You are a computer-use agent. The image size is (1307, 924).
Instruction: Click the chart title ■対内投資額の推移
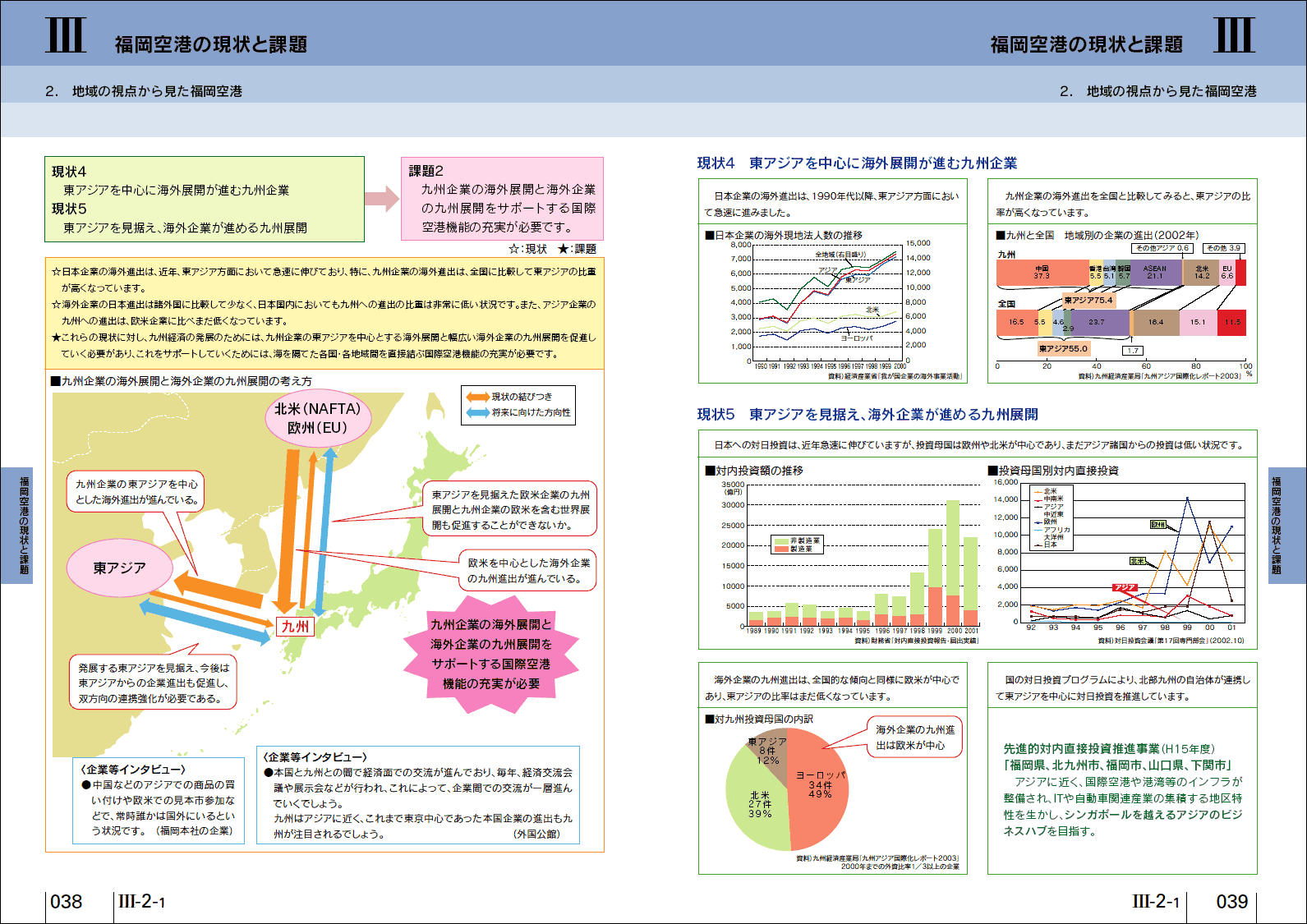754,471
